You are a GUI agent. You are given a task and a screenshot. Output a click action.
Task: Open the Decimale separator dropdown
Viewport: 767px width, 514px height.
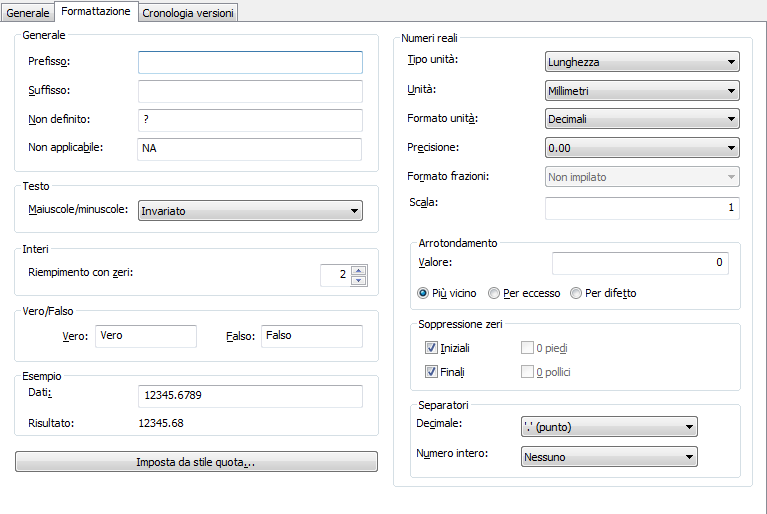(609, 428)
